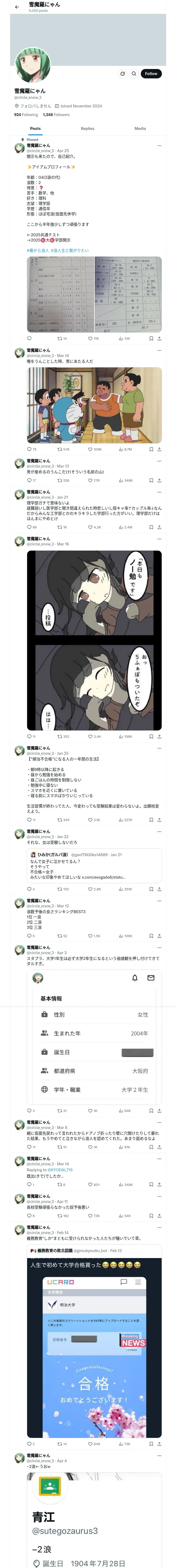This screenshot has height=1568, width=176.
Task: Share the Mar 14 Doraemon post
Action: tap(159, 449)
